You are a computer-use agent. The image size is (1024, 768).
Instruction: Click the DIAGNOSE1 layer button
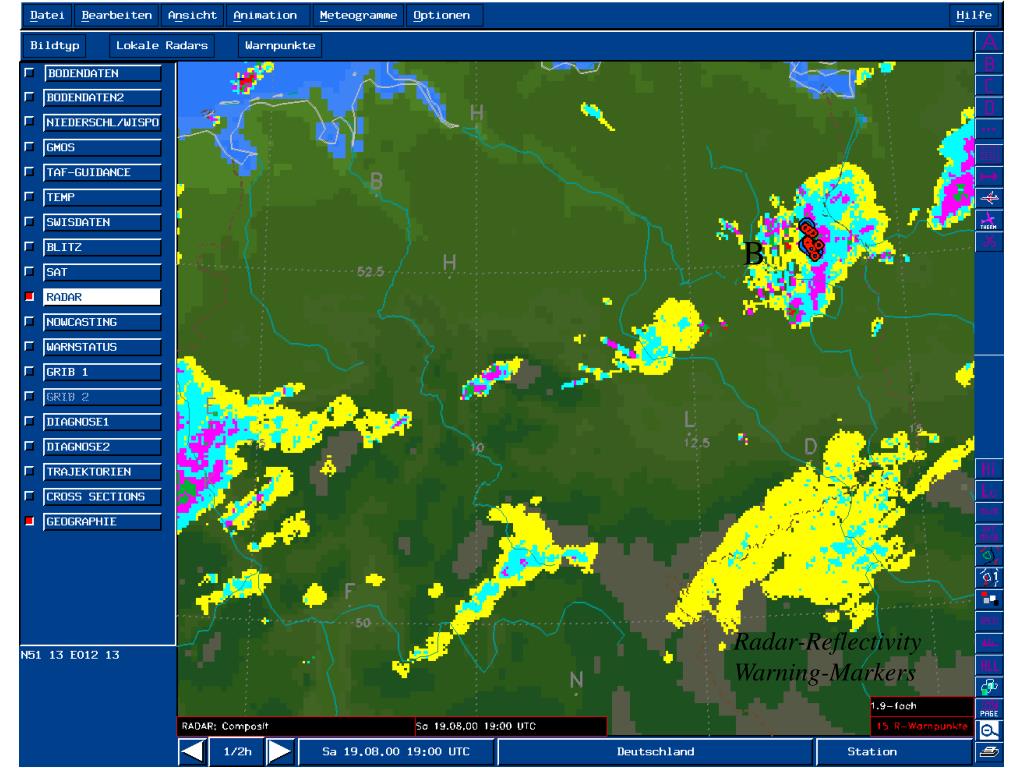click(103, 422)
